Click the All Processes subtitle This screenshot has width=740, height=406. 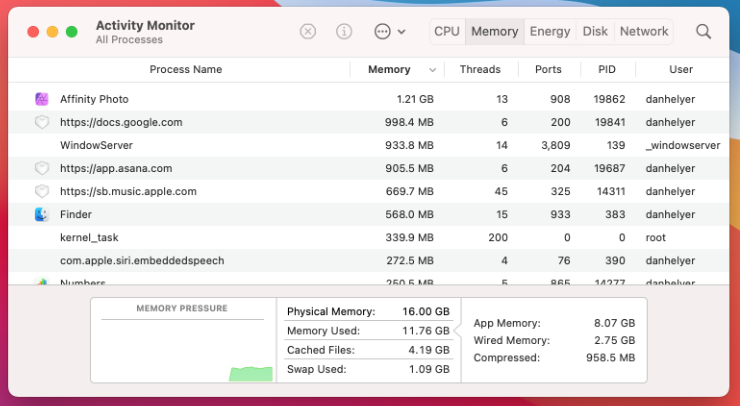(x=129, y=40)
